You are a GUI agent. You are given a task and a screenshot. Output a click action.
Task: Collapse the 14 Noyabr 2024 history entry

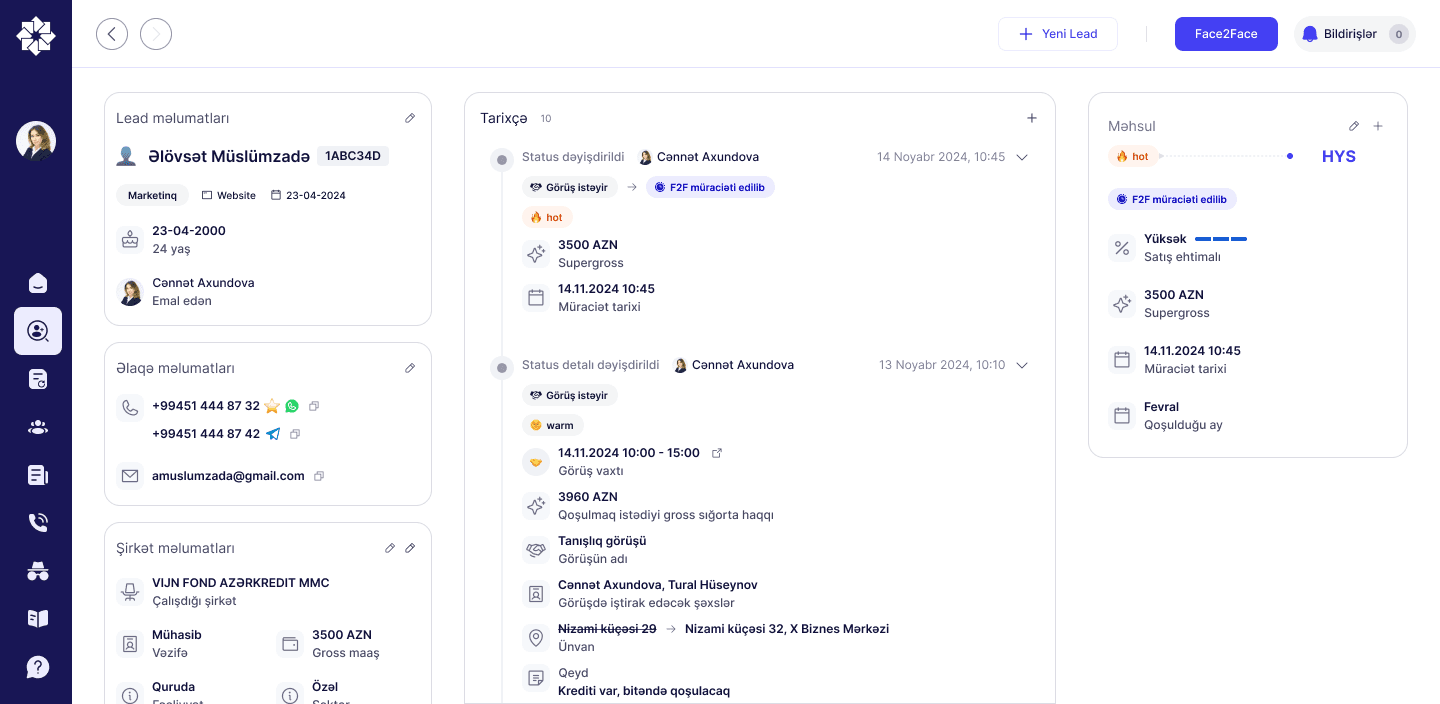click(x=1022, y=157)
